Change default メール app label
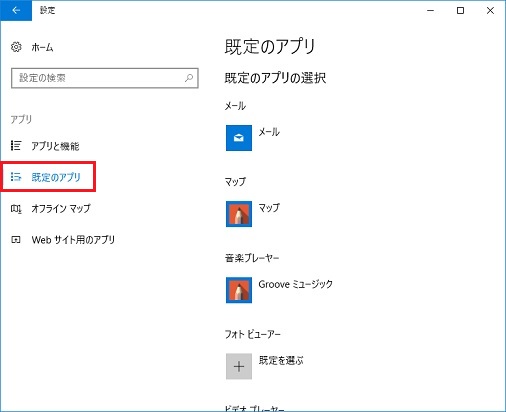The width and height of the screenshot is (506, 412). [x=269, y=132]
